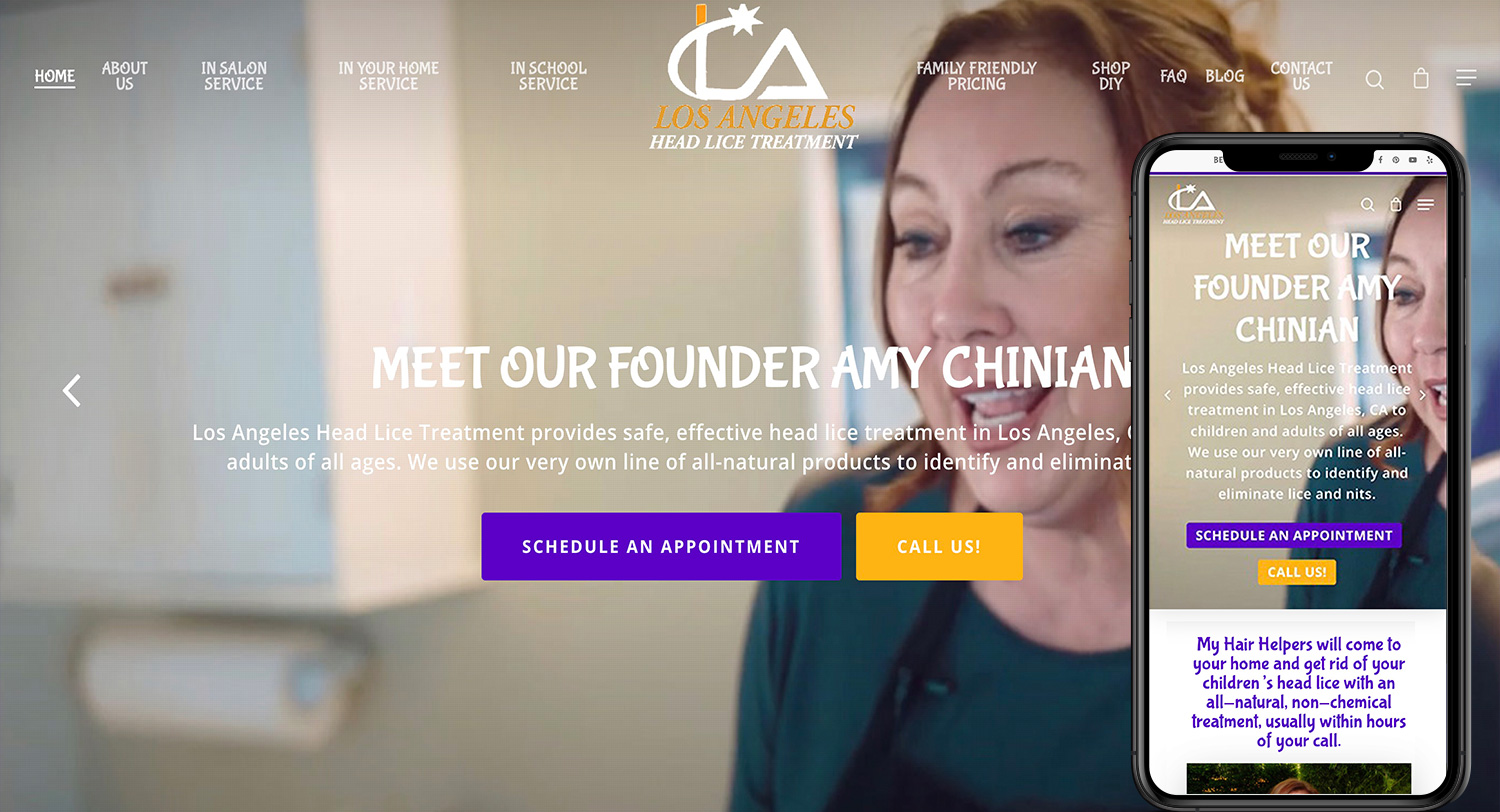Tap the Facebook icon on the phone's top bar

1380,159
